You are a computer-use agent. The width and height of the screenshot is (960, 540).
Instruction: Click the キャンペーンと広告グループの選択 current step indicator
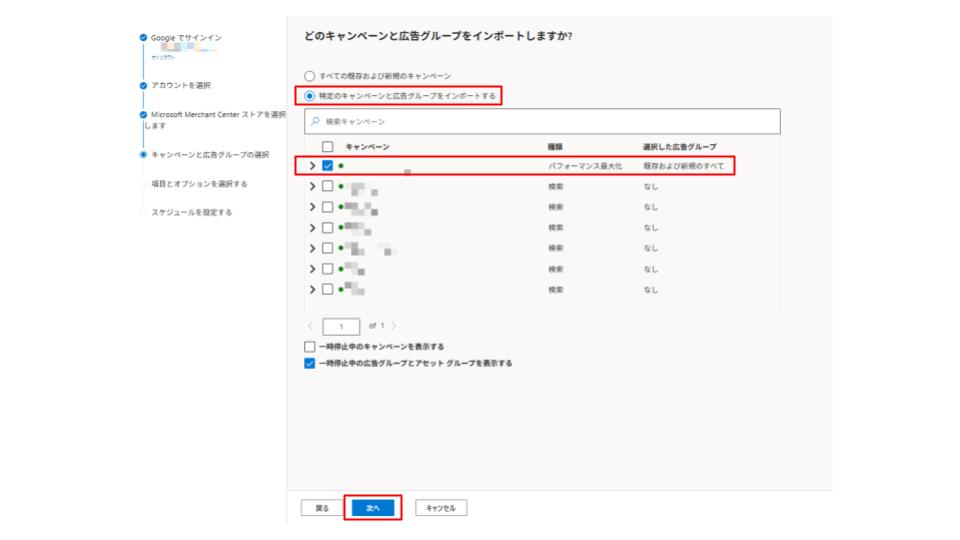pos(144,155)
